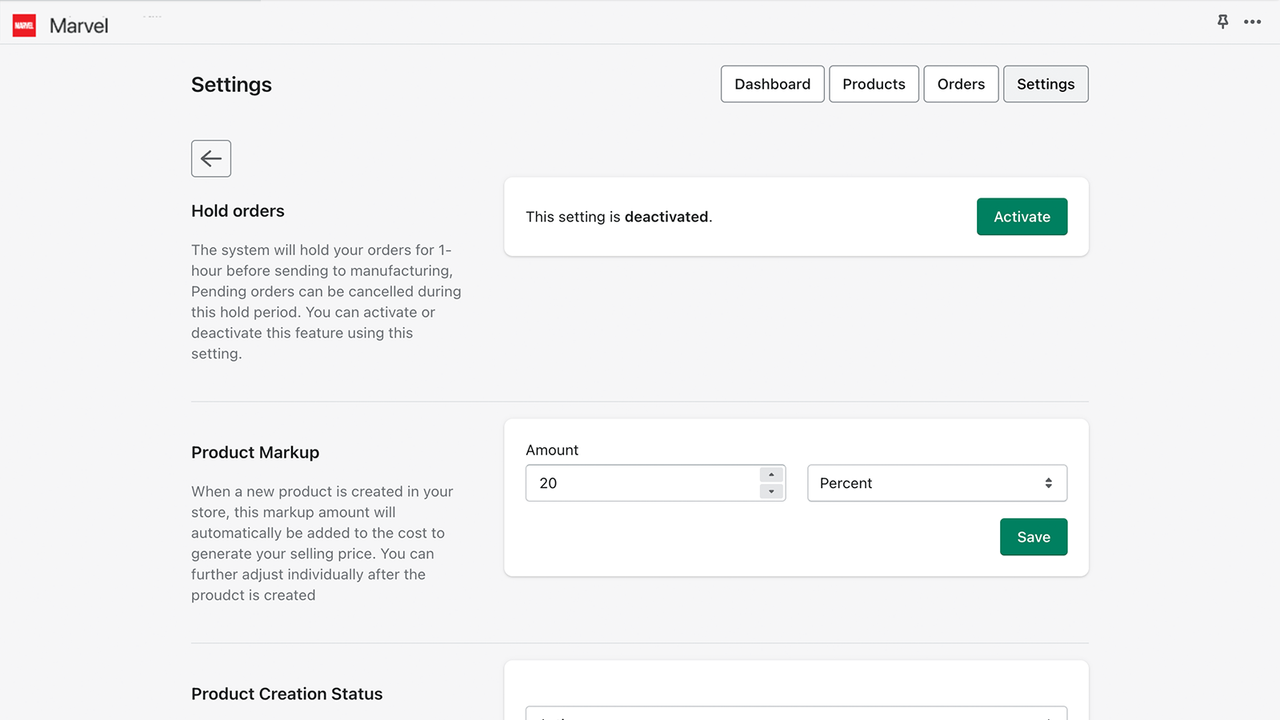1280x720 pixels.
Task: Click the Product Creation Status heading
Action: 287,694
